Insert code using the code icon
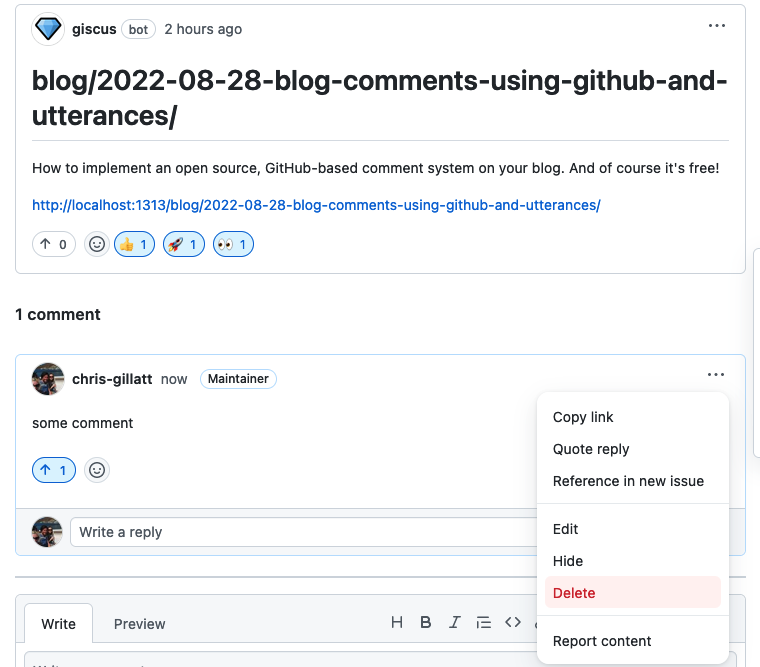The height and width of the screenshot is (667, 760). click(x=513, y=622)
